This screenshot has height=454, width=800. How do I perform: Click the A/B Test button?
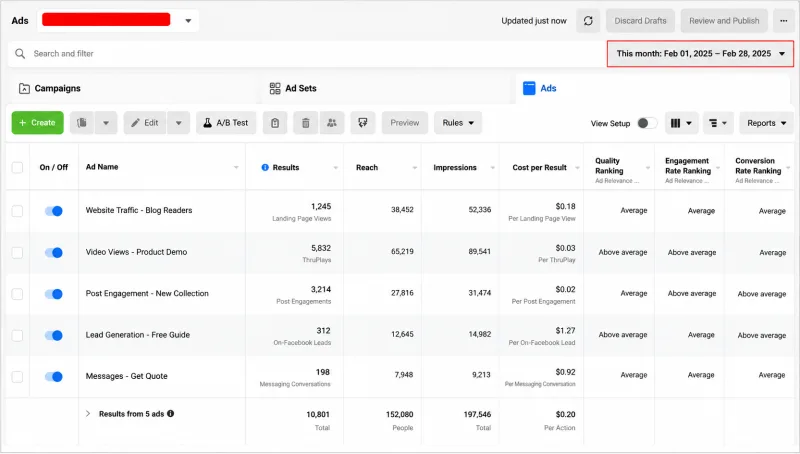pos(226,123)
